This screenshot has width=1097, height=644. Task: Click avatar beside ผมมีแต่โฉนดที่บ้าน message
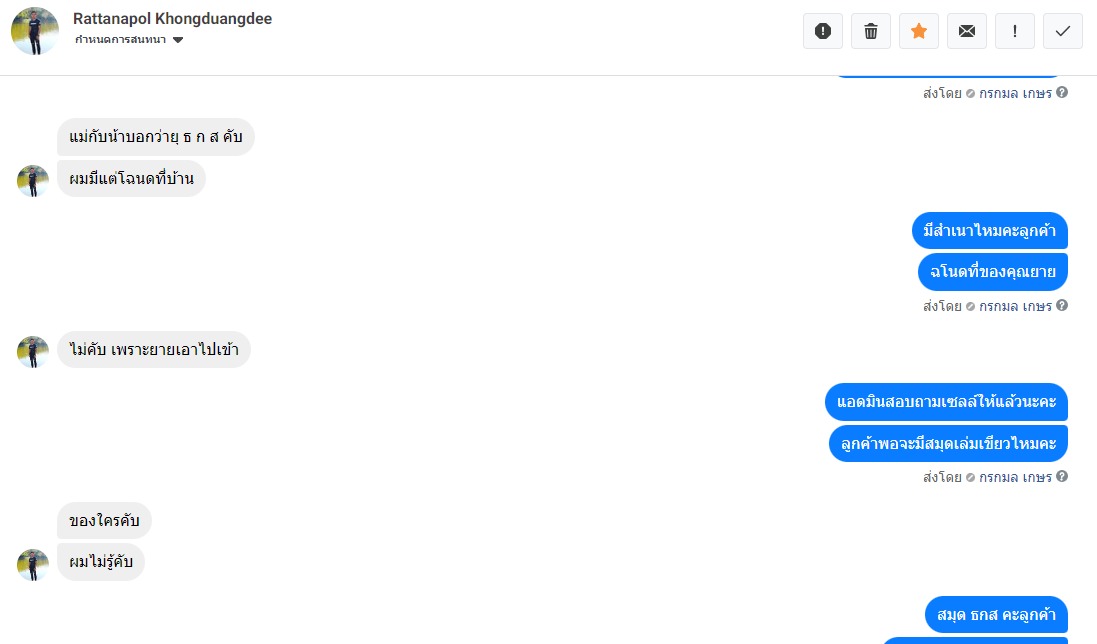[x=33, y=180]
